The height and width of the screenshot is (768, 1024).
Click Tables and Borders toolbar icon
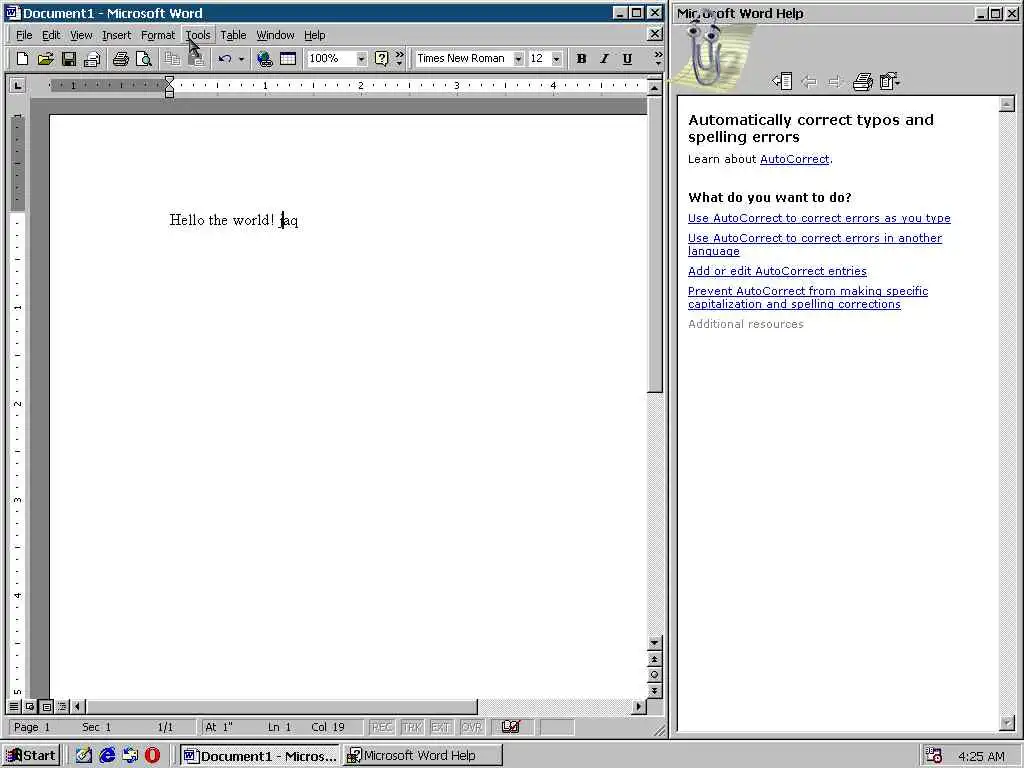pos(288,59)
